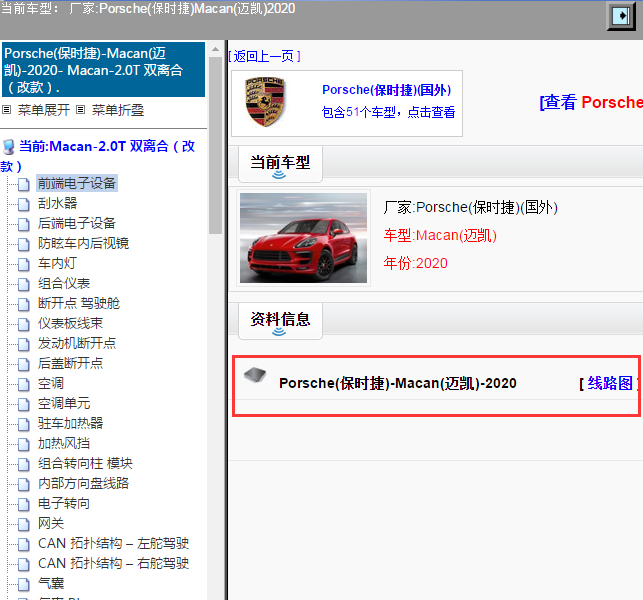Click the left panel scrollbar thumb
The width and height of the screenshot is (643, 600).
pyautogui.click(x=215, y=145)
